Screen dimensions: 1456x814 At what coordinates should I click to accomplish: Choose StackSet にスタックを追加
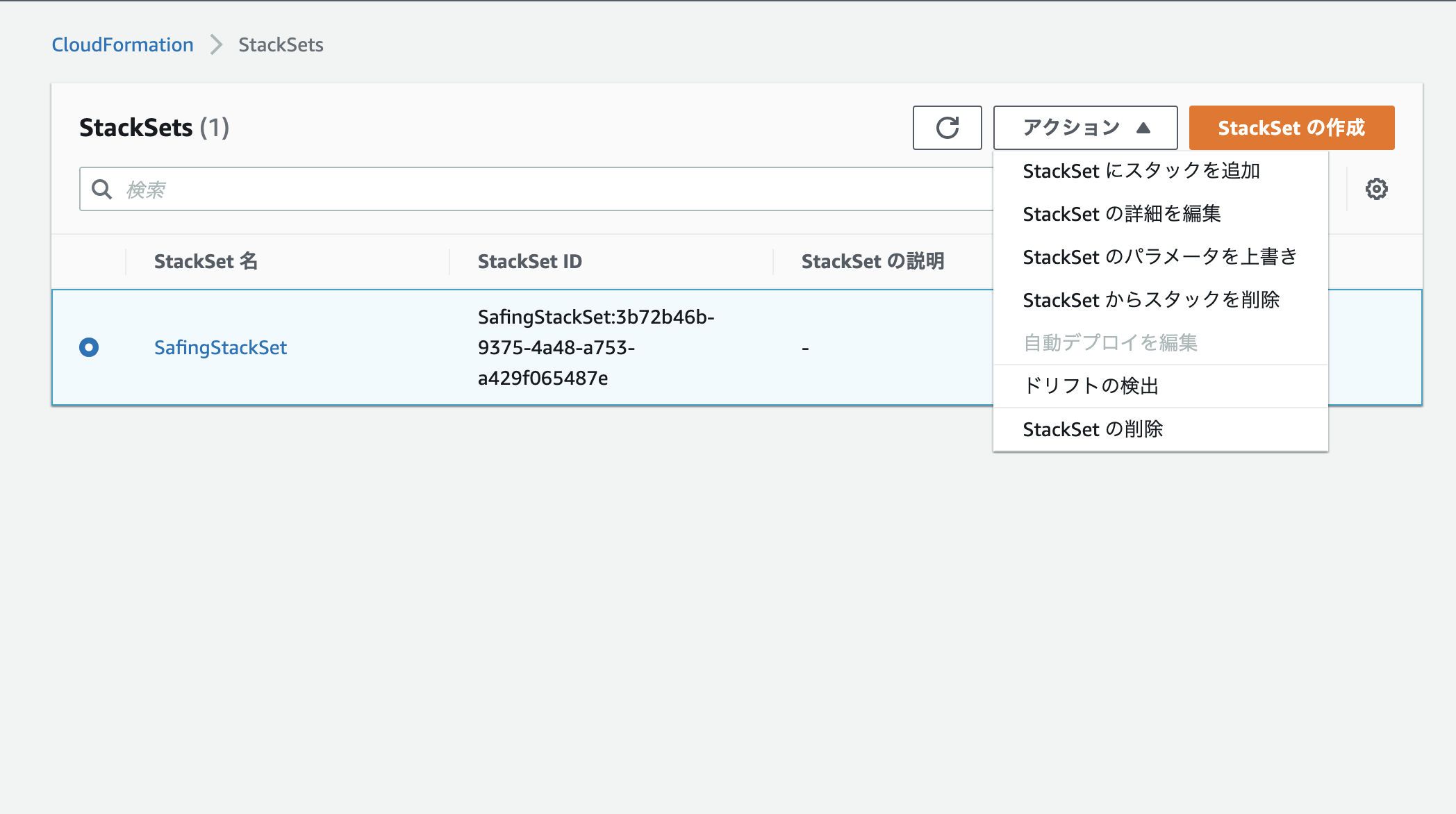[1160, 171]
